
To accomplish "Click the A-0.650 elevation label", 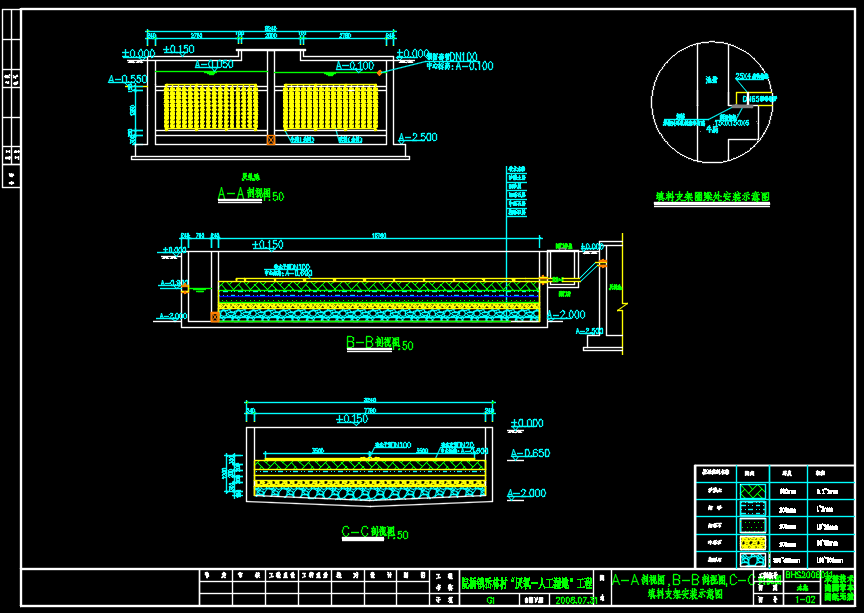I will pyautogui.click(x=530, y=453).
